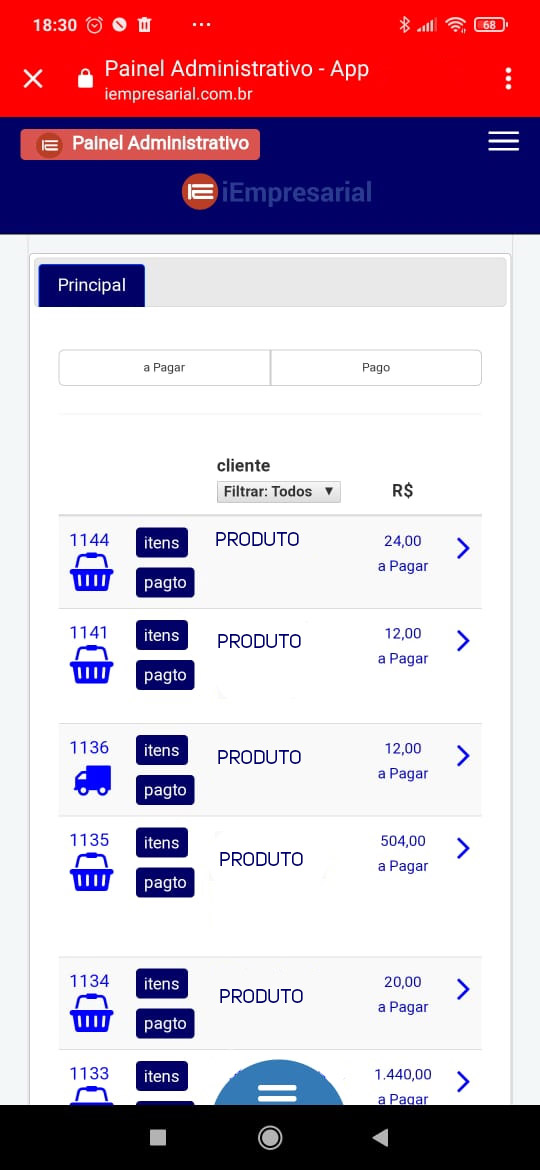Click delivery truck icon for order 1136
The width and height of the screenshot is (540, 1170).
pos(92,780)
